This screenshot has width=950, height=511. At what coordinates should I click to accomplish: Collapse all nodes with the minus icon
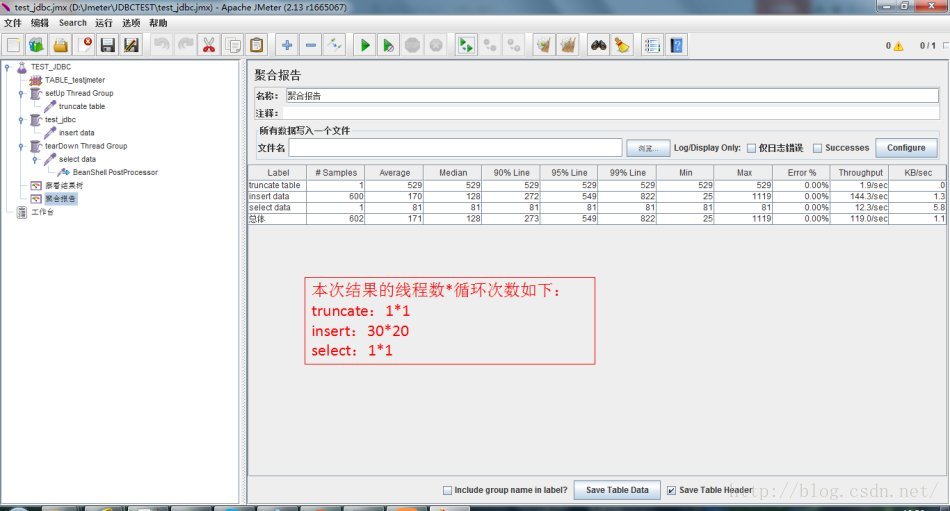pos(311,45)
